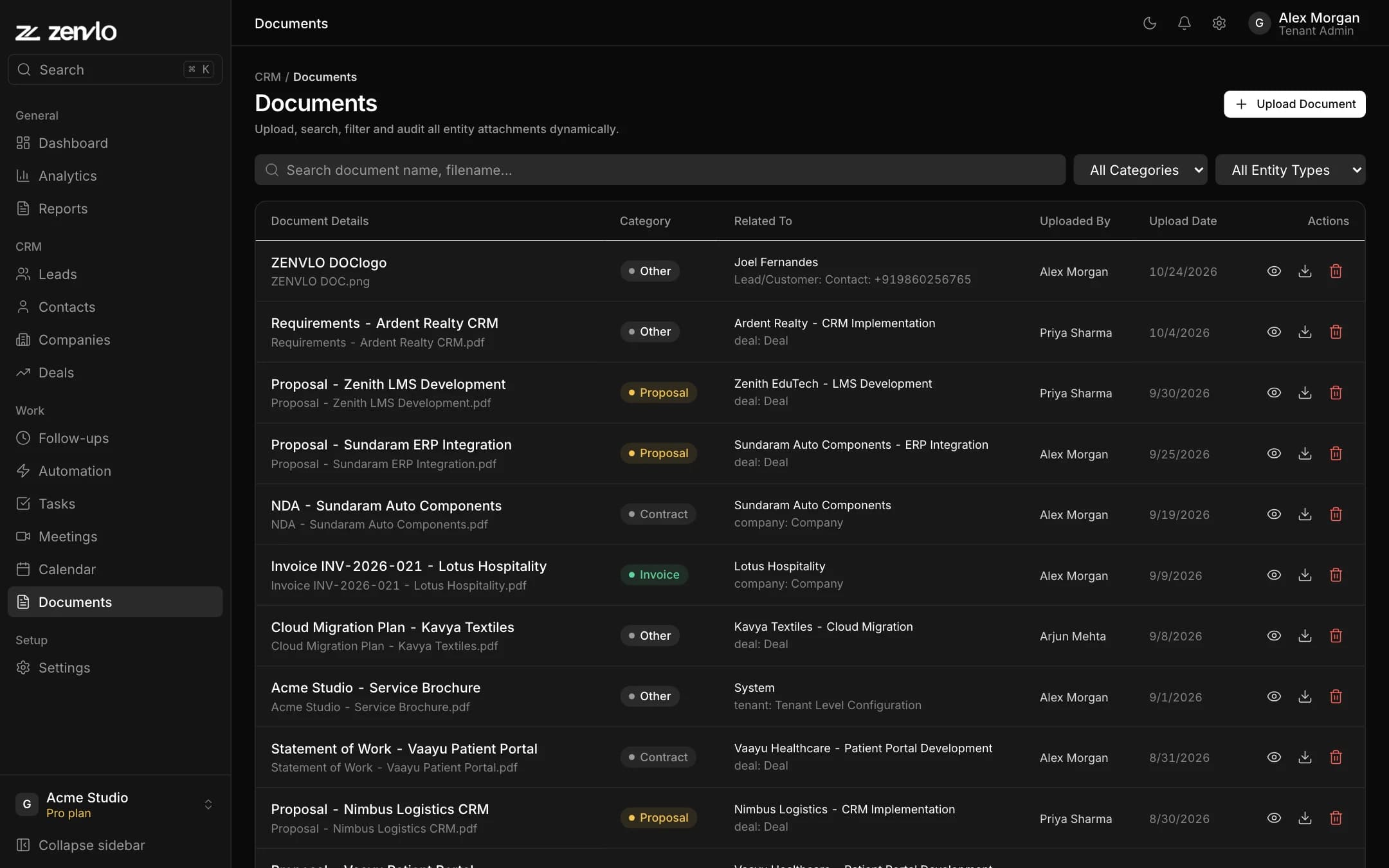Download Requirements - Ardent Realty CRM file
This screenshot has height=868, width=1389.
pyautogui.click(x=1305, y=332)
